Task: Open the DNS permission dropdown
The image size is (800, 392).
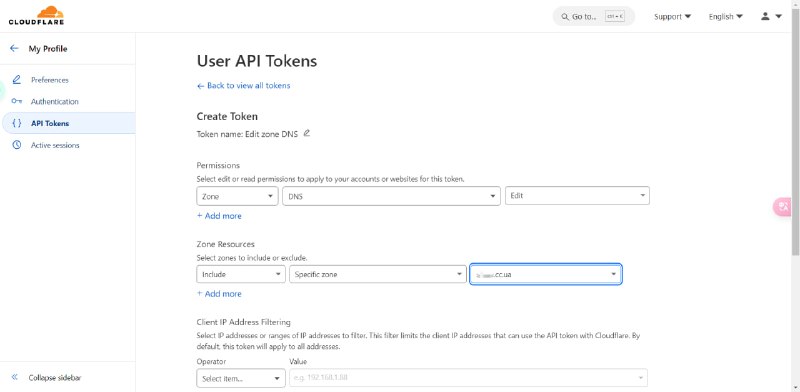Action: click(x=391, y=195)
